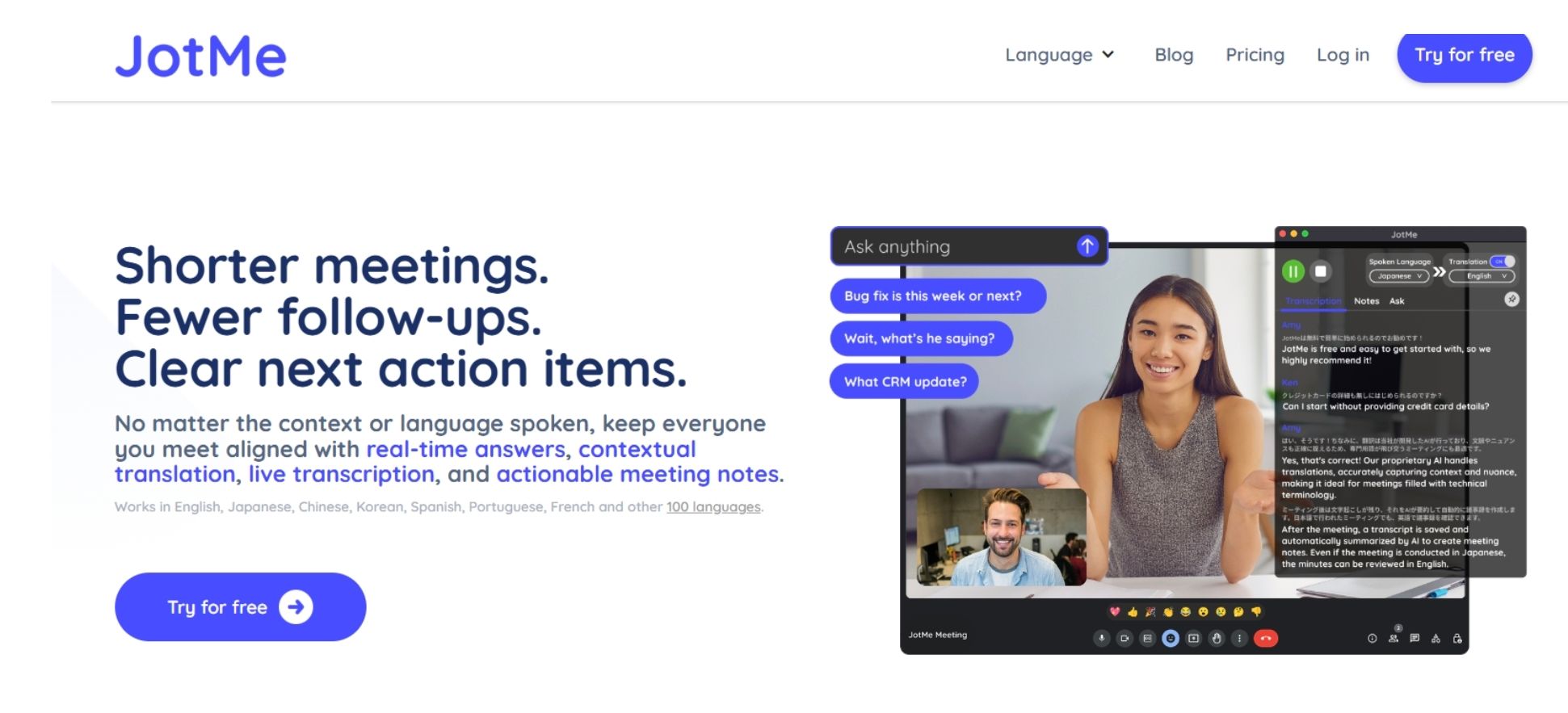Open the Spoken Language Japanese dropdown
Image resolution: width=1568 pixels, height=713 pixels.
pos(1399,276)
